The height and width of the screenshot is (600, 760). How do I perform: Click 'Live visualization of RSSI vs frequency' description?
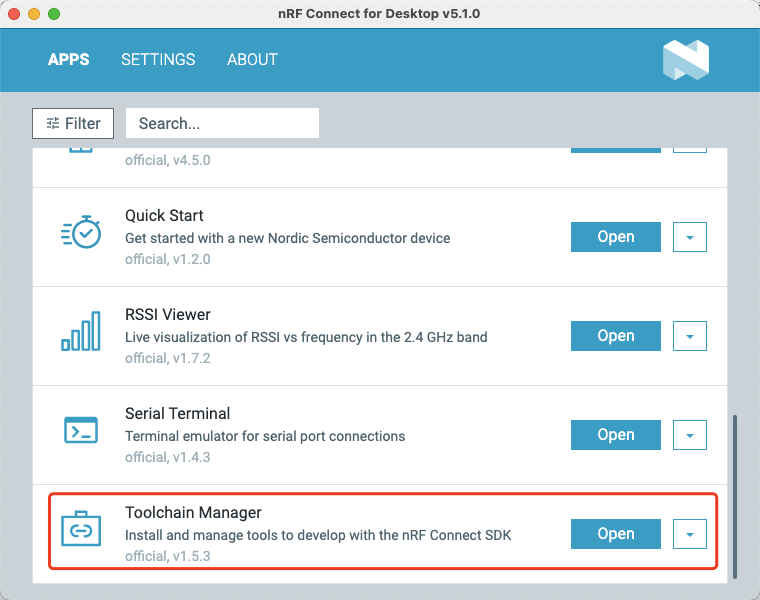click(x=306, y=337)
